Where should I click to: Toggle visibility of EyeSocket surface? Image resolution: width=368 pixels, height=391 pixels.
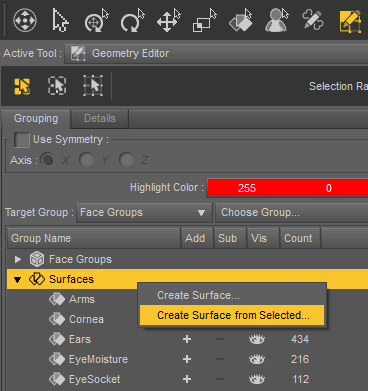click(x=257, y=379)
